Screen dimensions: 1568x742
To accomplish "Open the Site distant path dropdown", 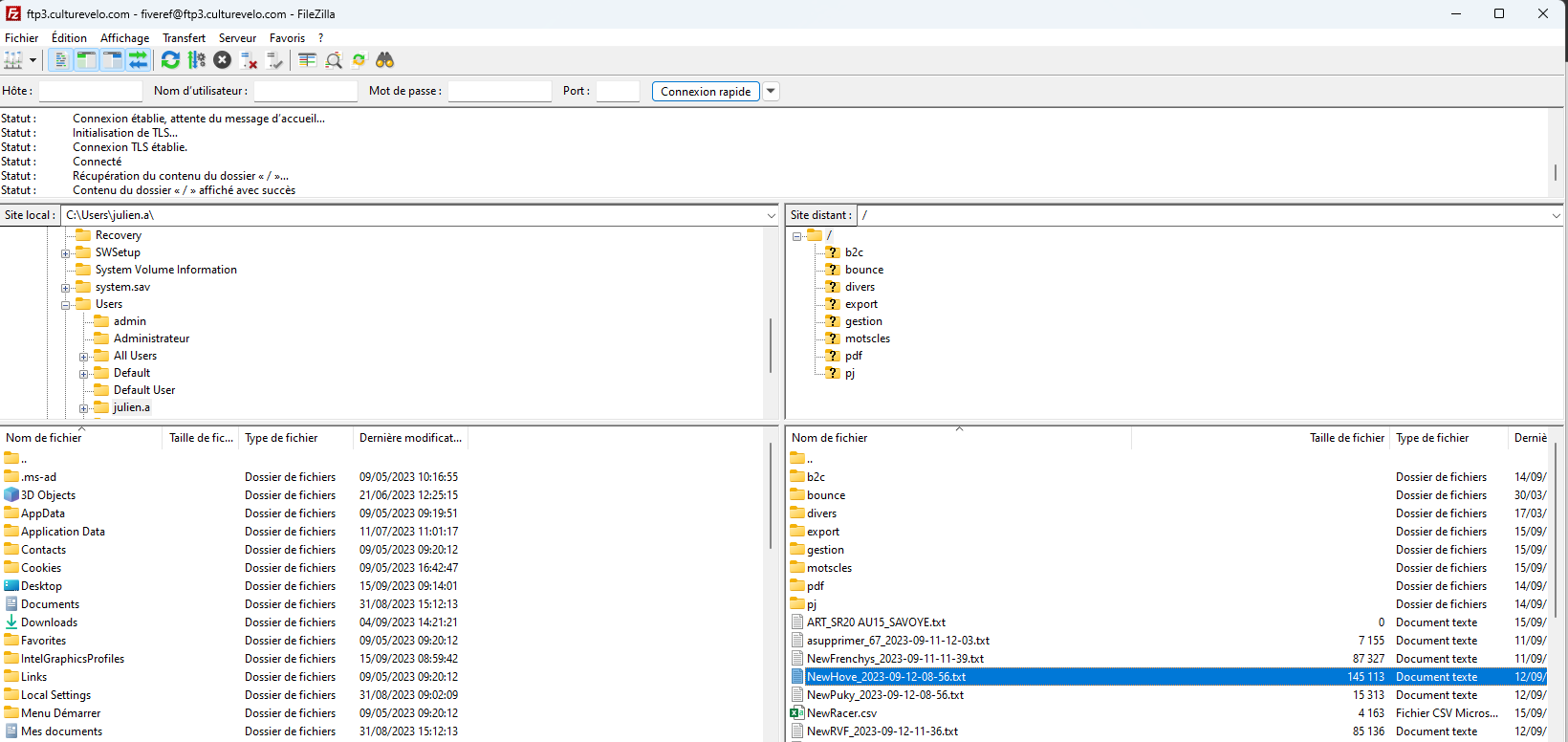I will coord(1556,215).
